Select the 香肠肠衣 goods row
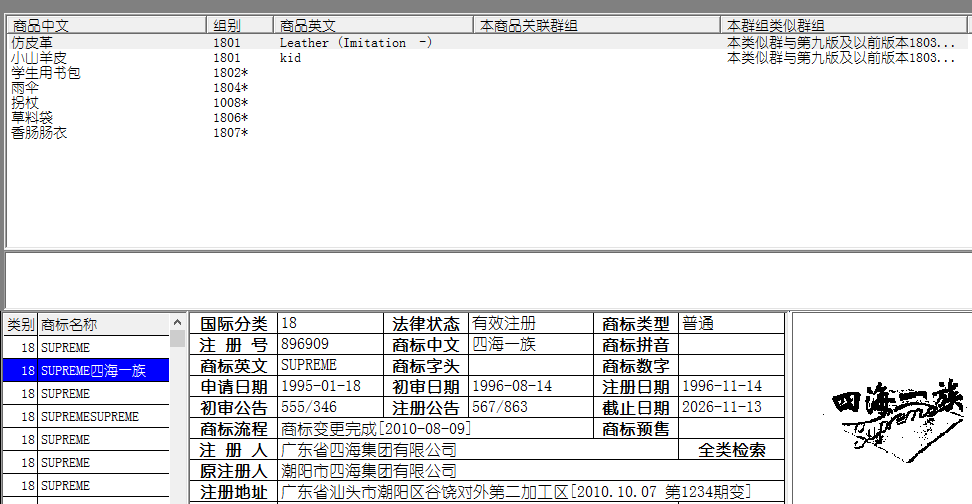The height and width of the screenshot is (504, 972). 487,132
